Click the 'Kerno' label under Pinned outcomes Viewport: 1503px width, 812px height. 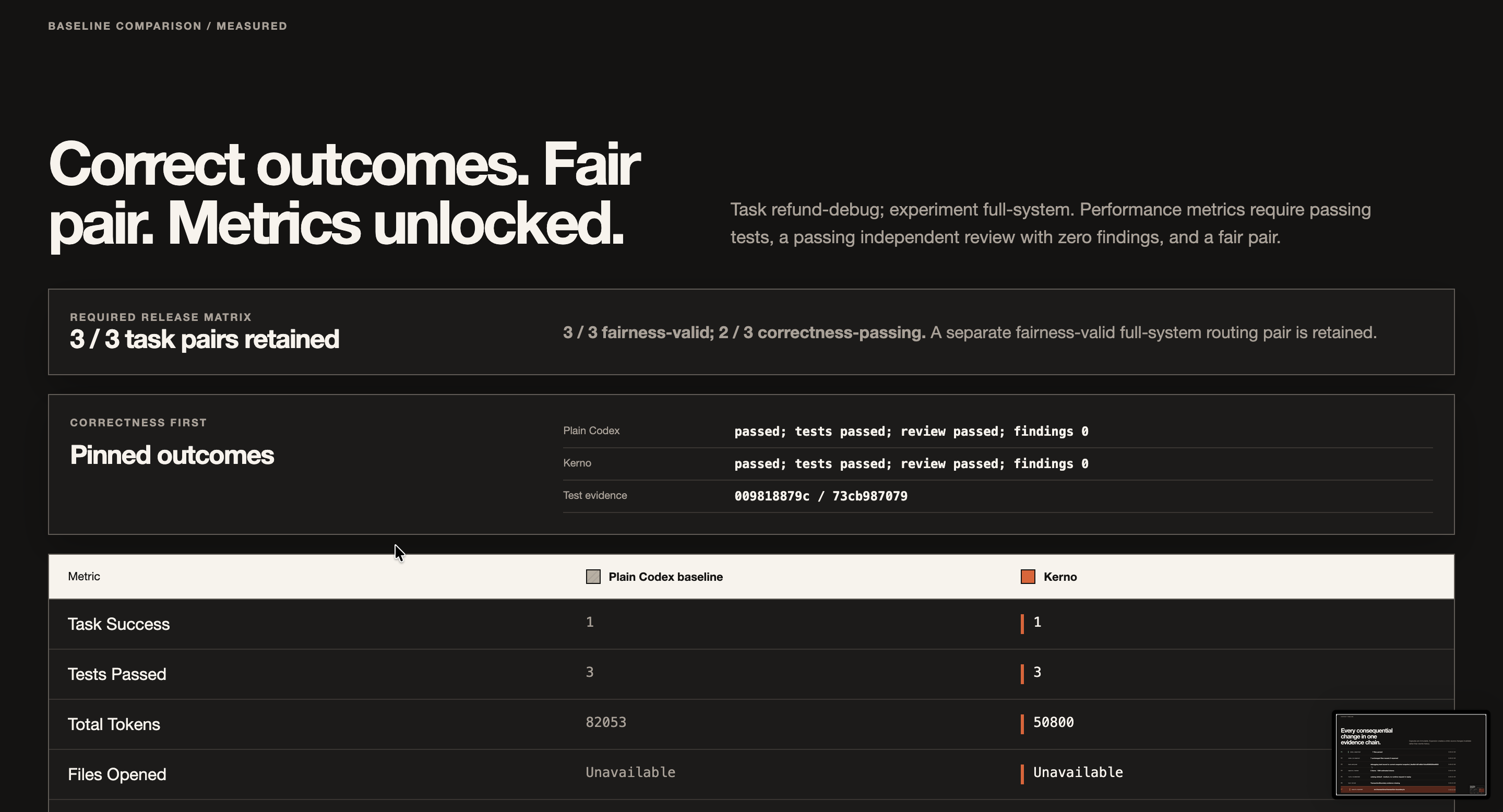pyautogui.click(x=577, y=463)
